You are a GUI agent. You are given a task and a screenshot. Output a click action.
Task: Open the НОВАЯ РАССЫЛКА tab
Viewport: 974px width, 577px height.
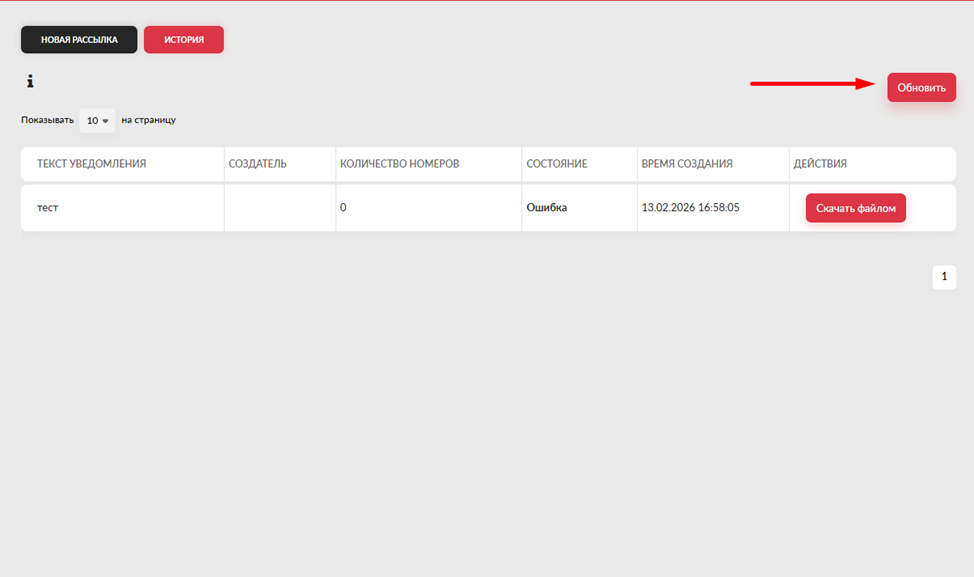[x=79, y=40]
